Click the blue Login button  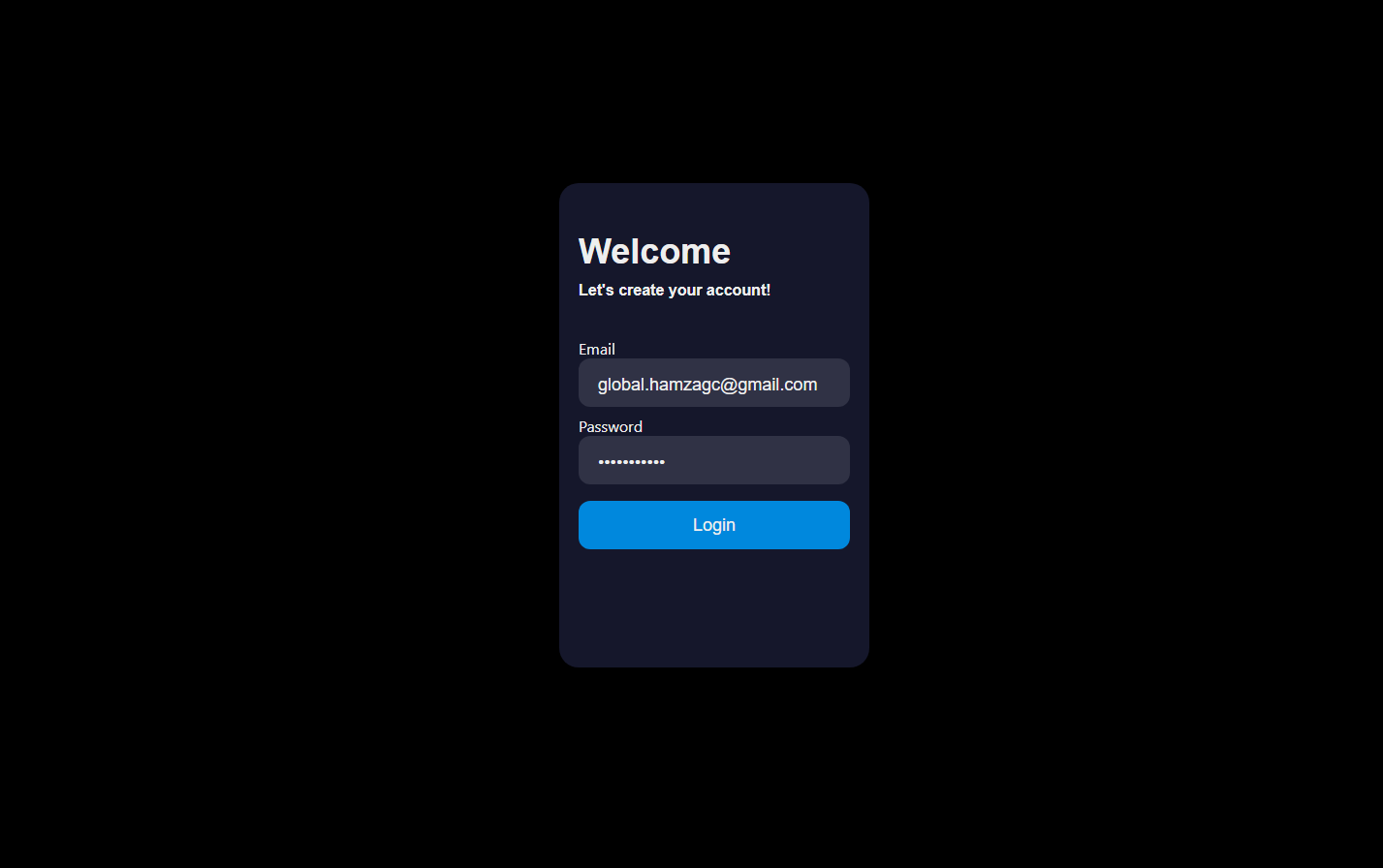[x=714, y=525]
